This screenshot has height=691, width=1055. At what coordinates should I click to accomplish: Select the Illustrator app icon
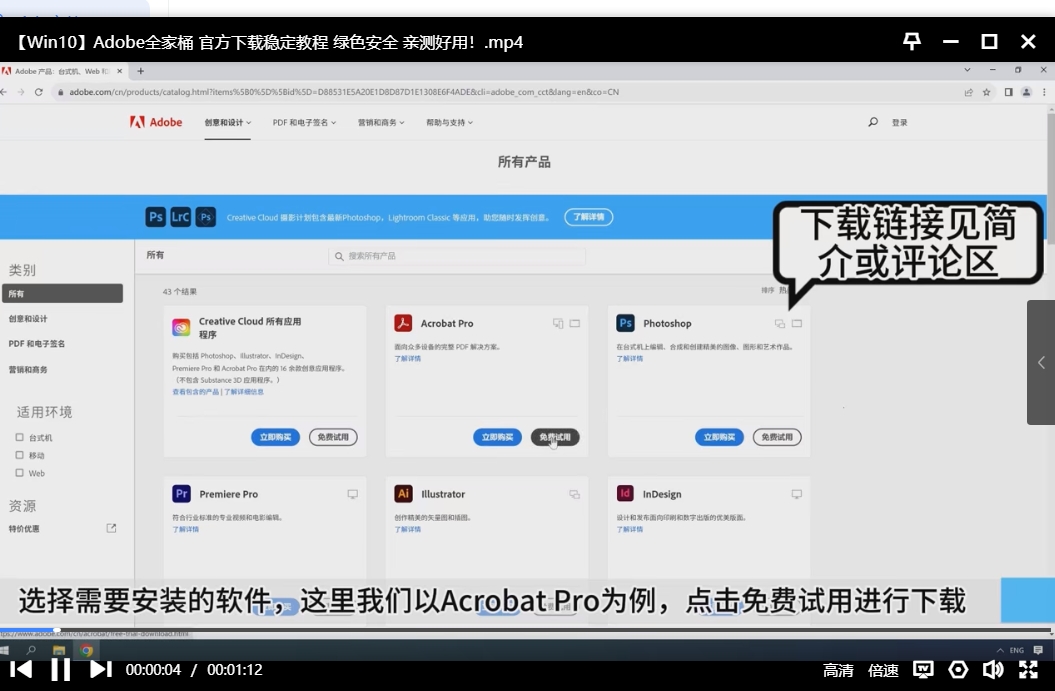(x=404, y=493)
